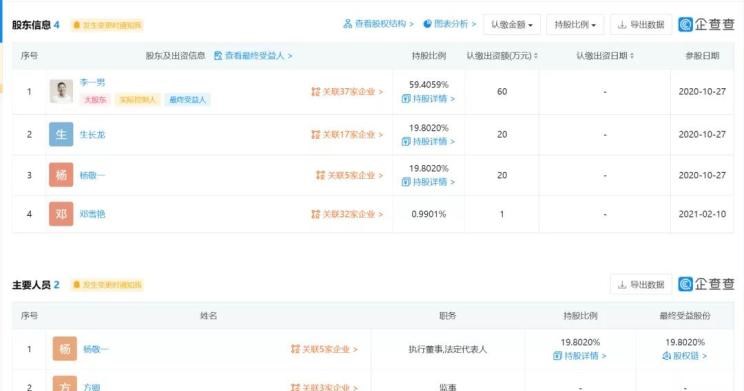Click the 大股东 tag under 李一男

tap(95, 100)
